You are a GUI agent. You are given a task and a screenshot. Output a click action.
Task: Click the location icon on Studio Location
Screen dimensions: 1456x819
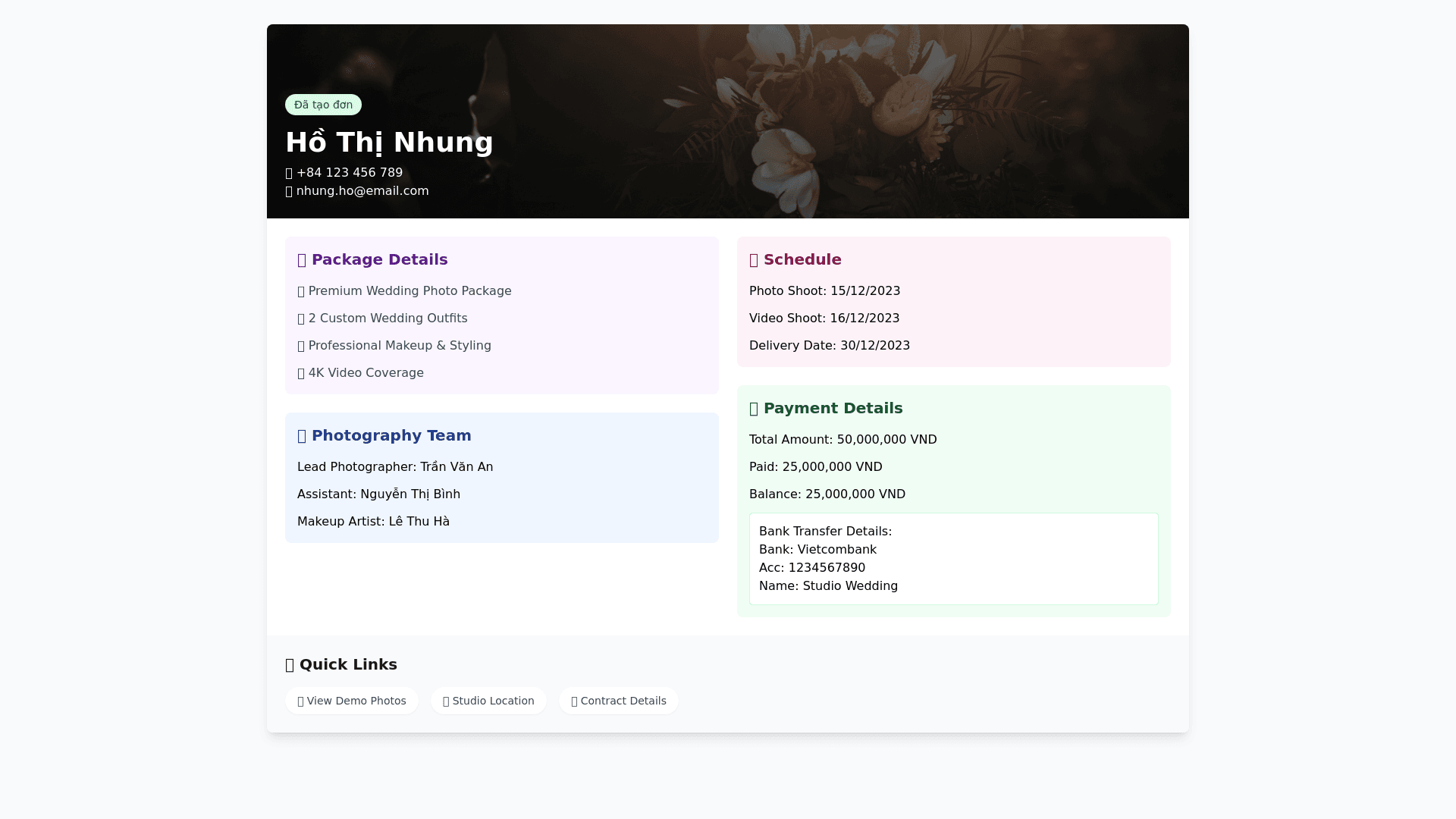point(446,701)
